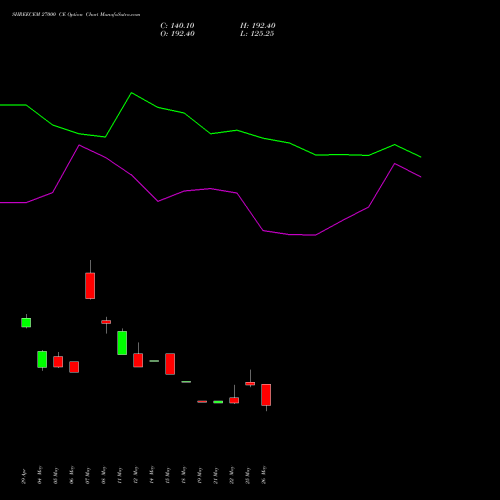
Task: Click the green candle for 11 May
Action: click(122, 343)
